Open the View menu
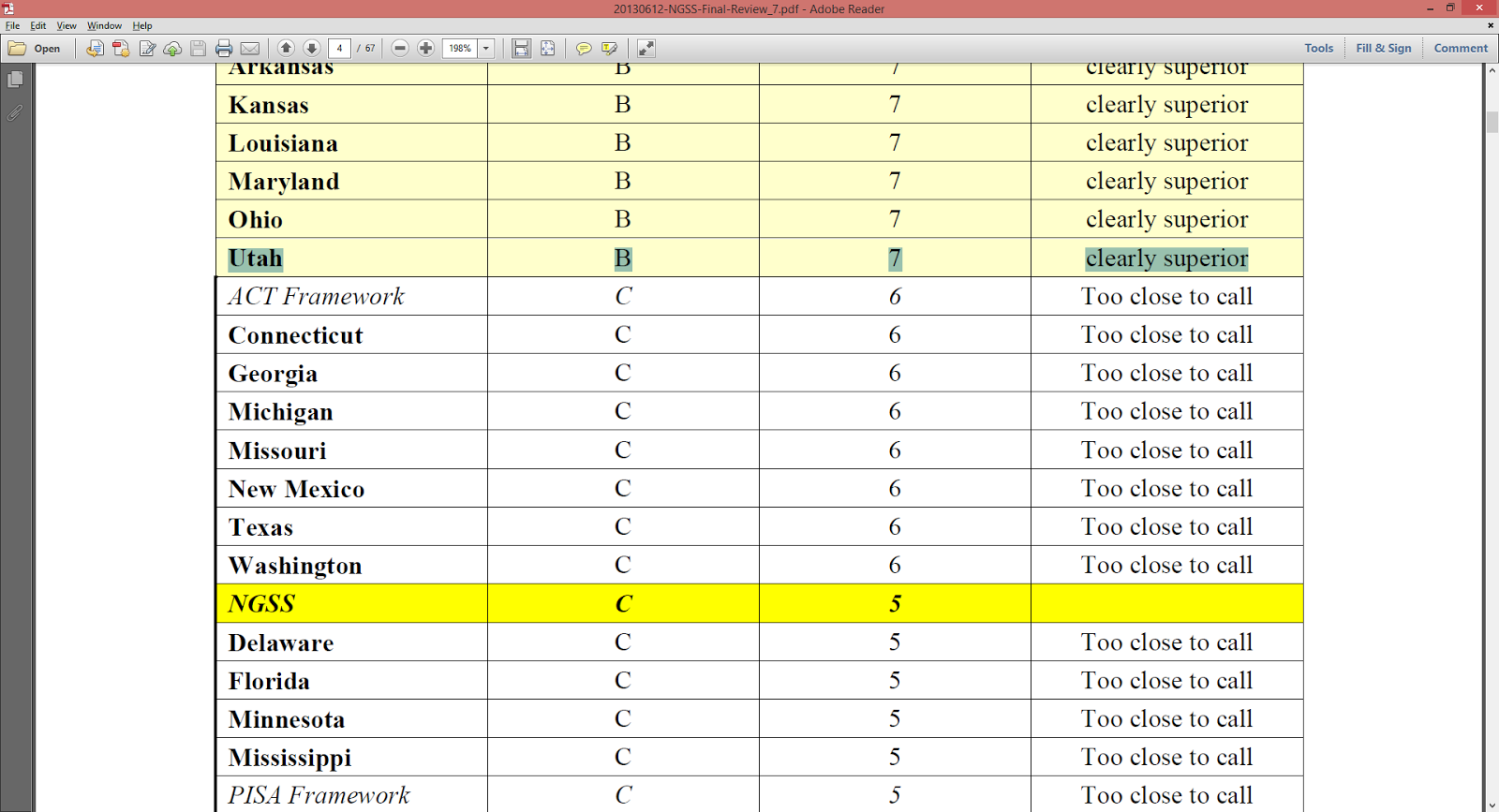Image resolution: width=1499 pixels, height=812 pixels. coord(67,26)
